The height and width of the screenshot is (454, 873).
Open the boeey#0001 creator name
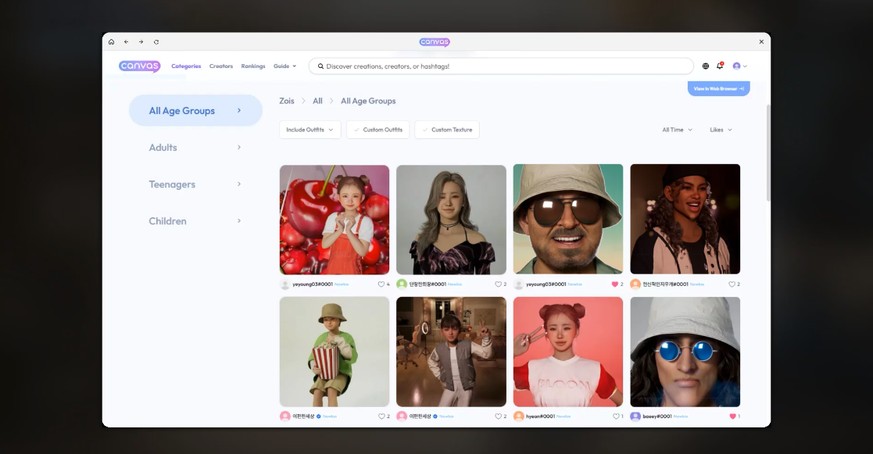(x=658, y=416)
